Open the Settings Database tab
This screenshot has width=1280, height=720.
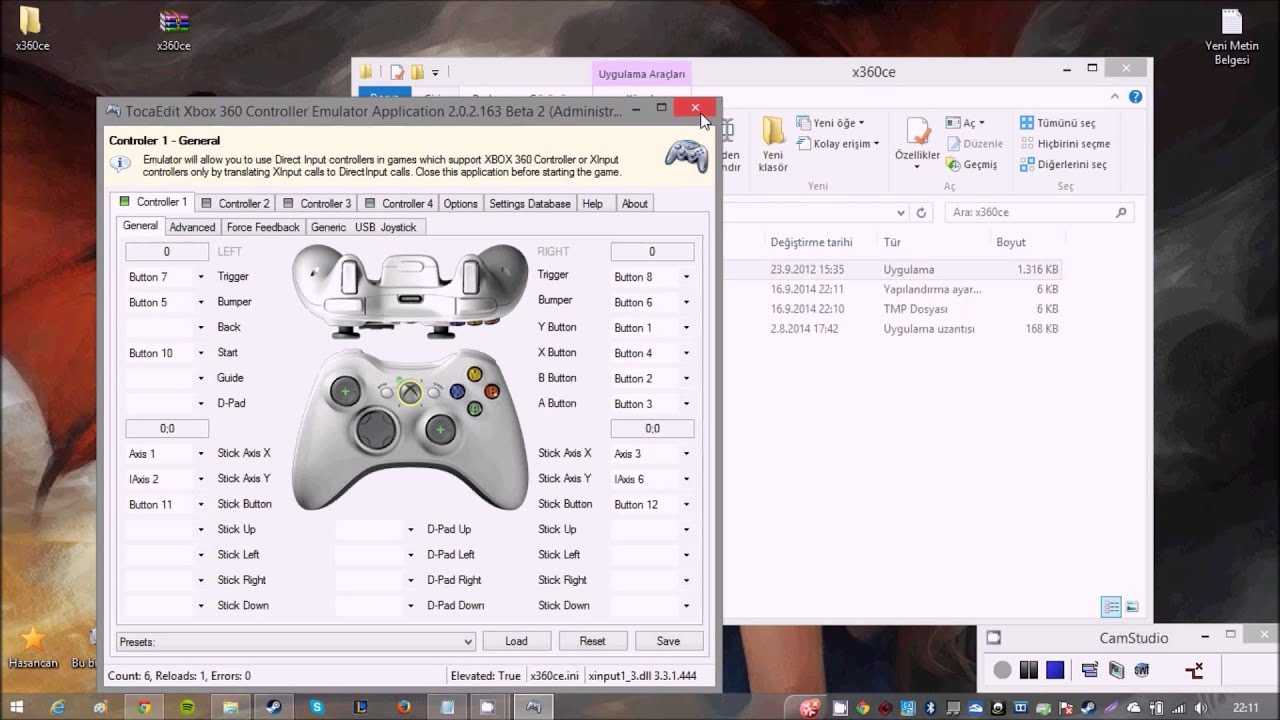click(529, 203)
